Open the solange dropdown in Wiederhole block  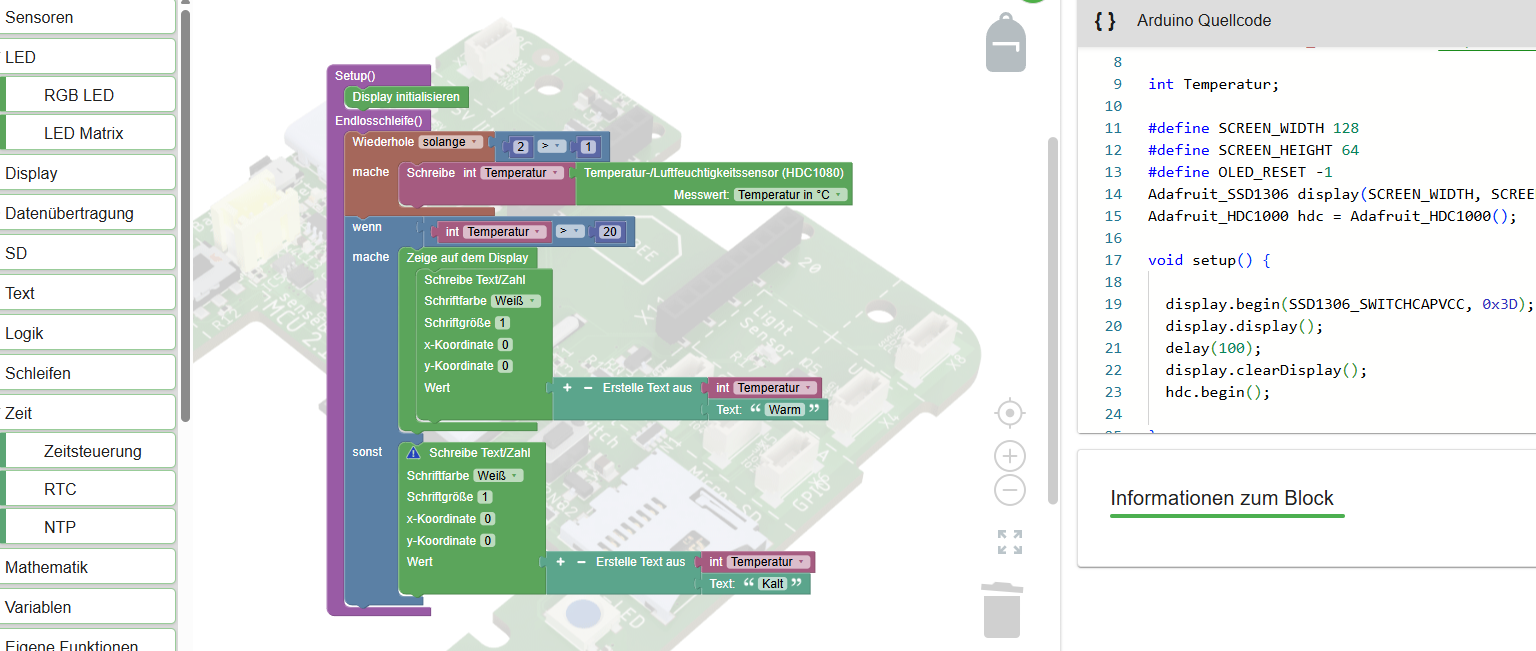pyautogui.click(x=450, y=142)
